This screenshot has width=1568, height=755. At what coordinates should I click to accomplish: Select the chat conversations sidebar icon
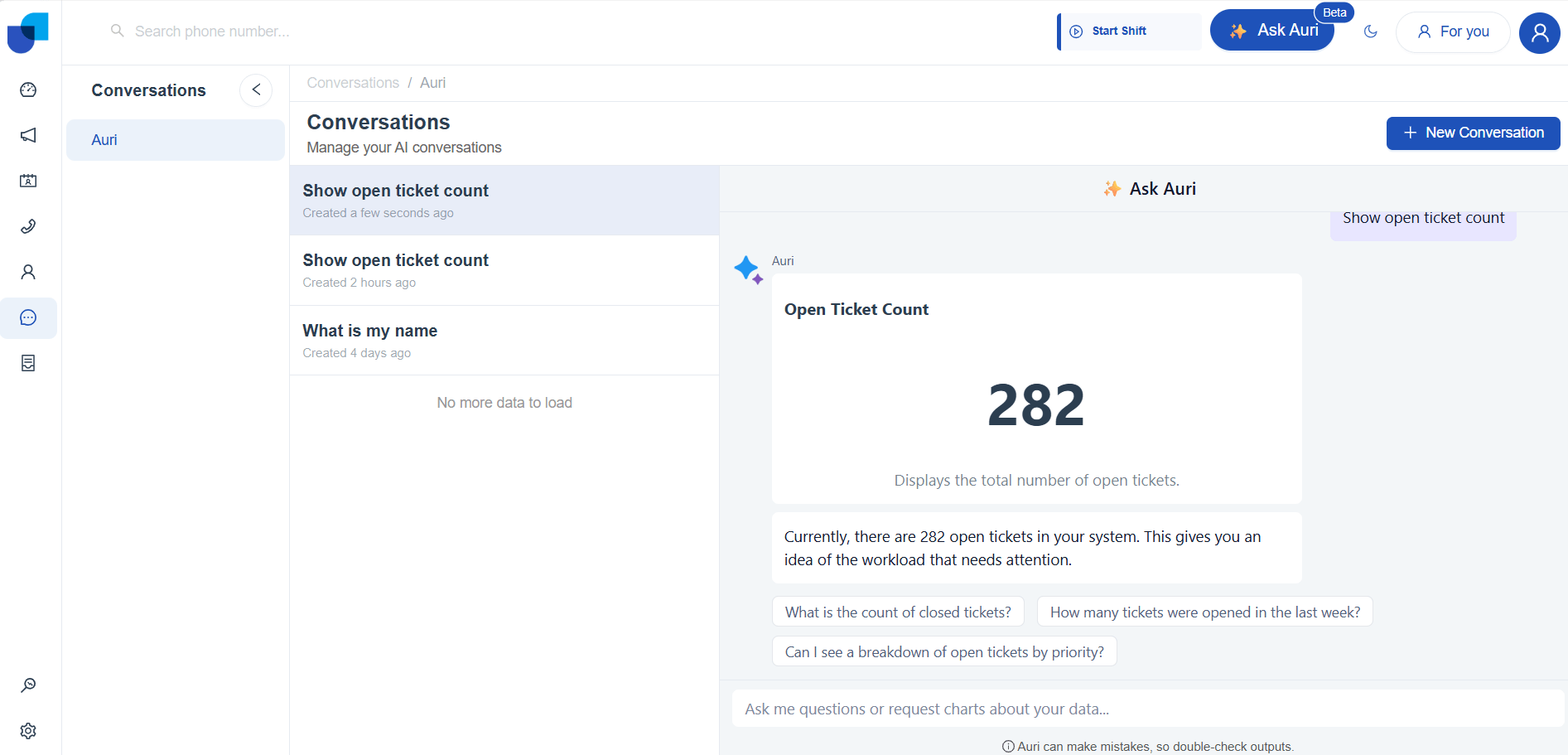pyautogui.click(x=28, y=317)
